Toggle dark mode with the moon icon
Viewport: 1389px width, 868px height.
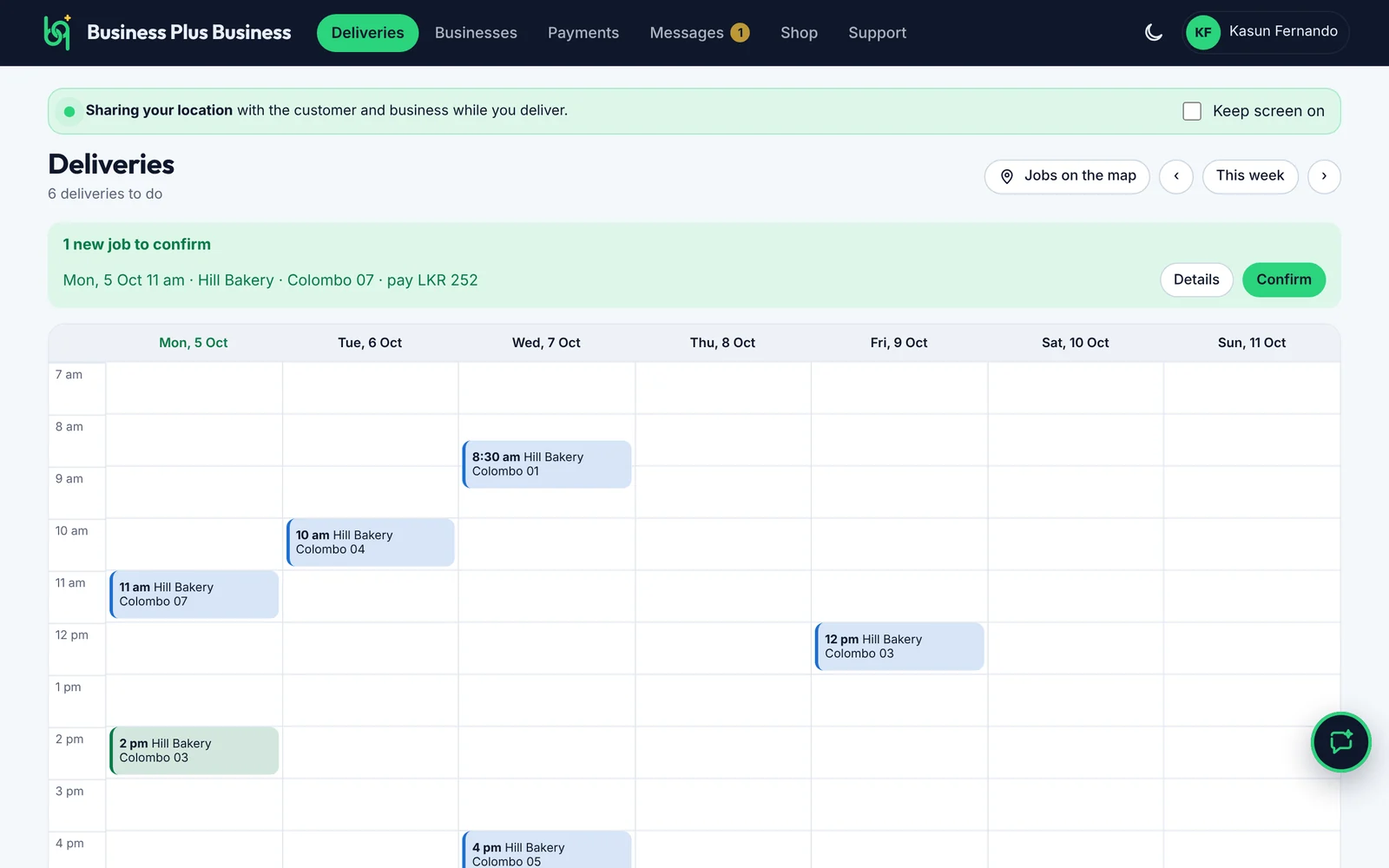click(1154, 33)
